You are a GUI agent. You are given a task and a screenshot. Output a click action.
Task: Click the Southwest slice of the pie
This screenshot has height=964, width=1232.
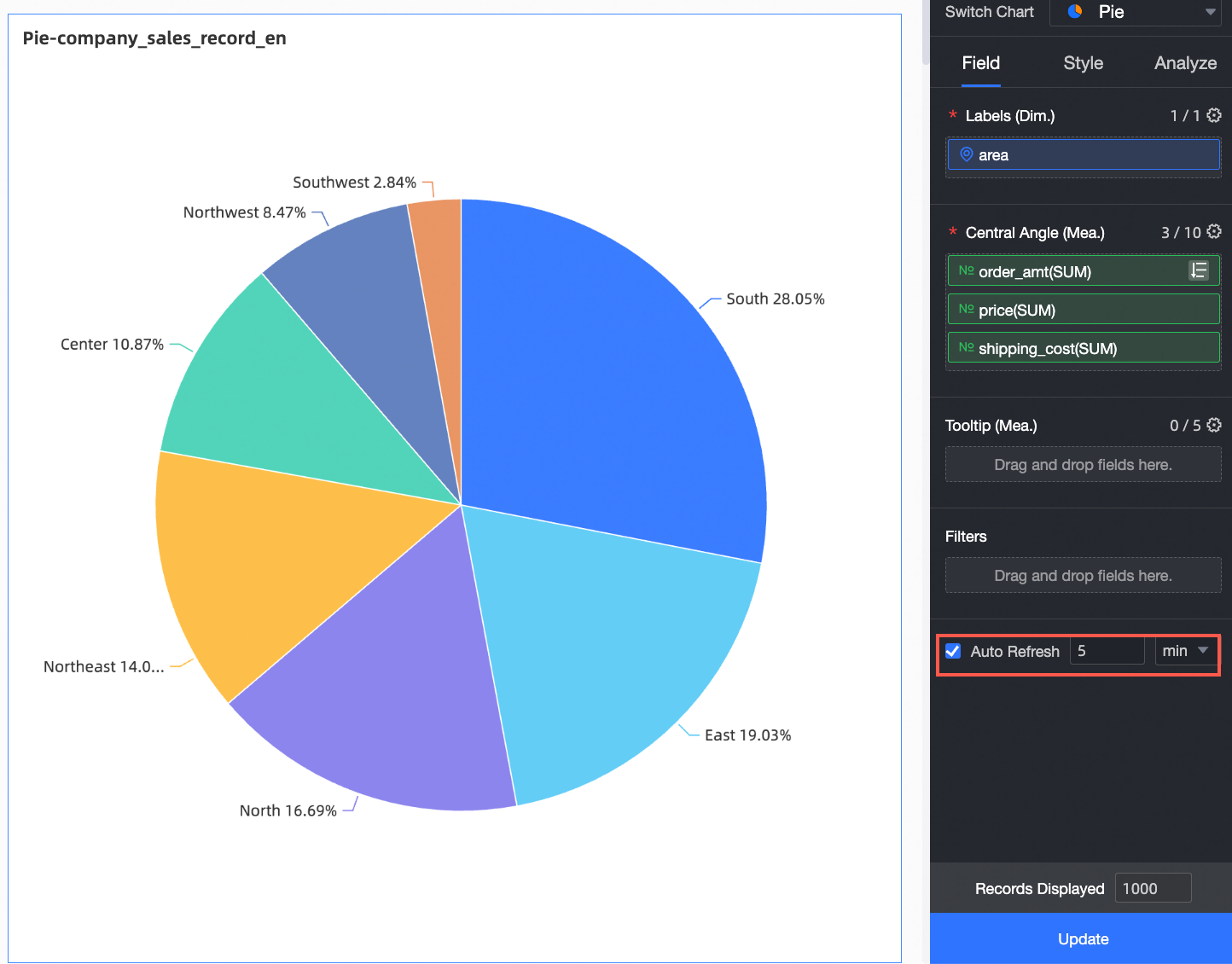tap(435, 230)
